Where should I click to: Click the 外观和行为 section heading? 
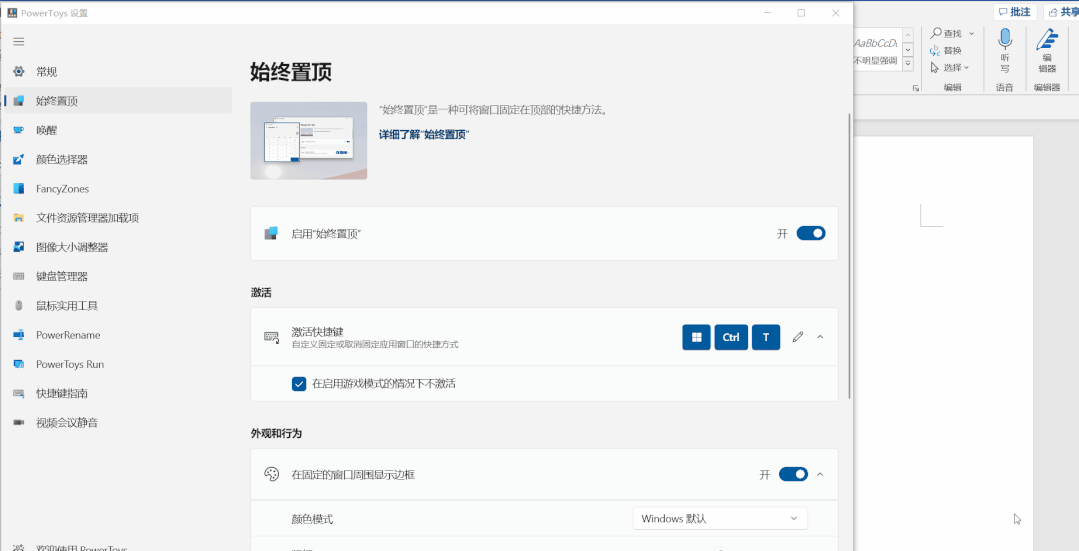click(x=276, y=434)
